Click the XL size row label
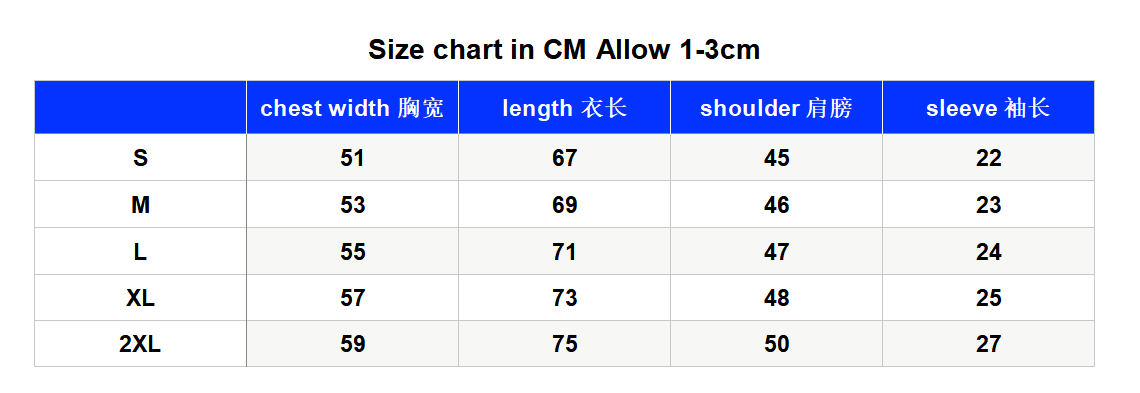The width and height of the screenshot is (1140, 393). coord(140,298)
